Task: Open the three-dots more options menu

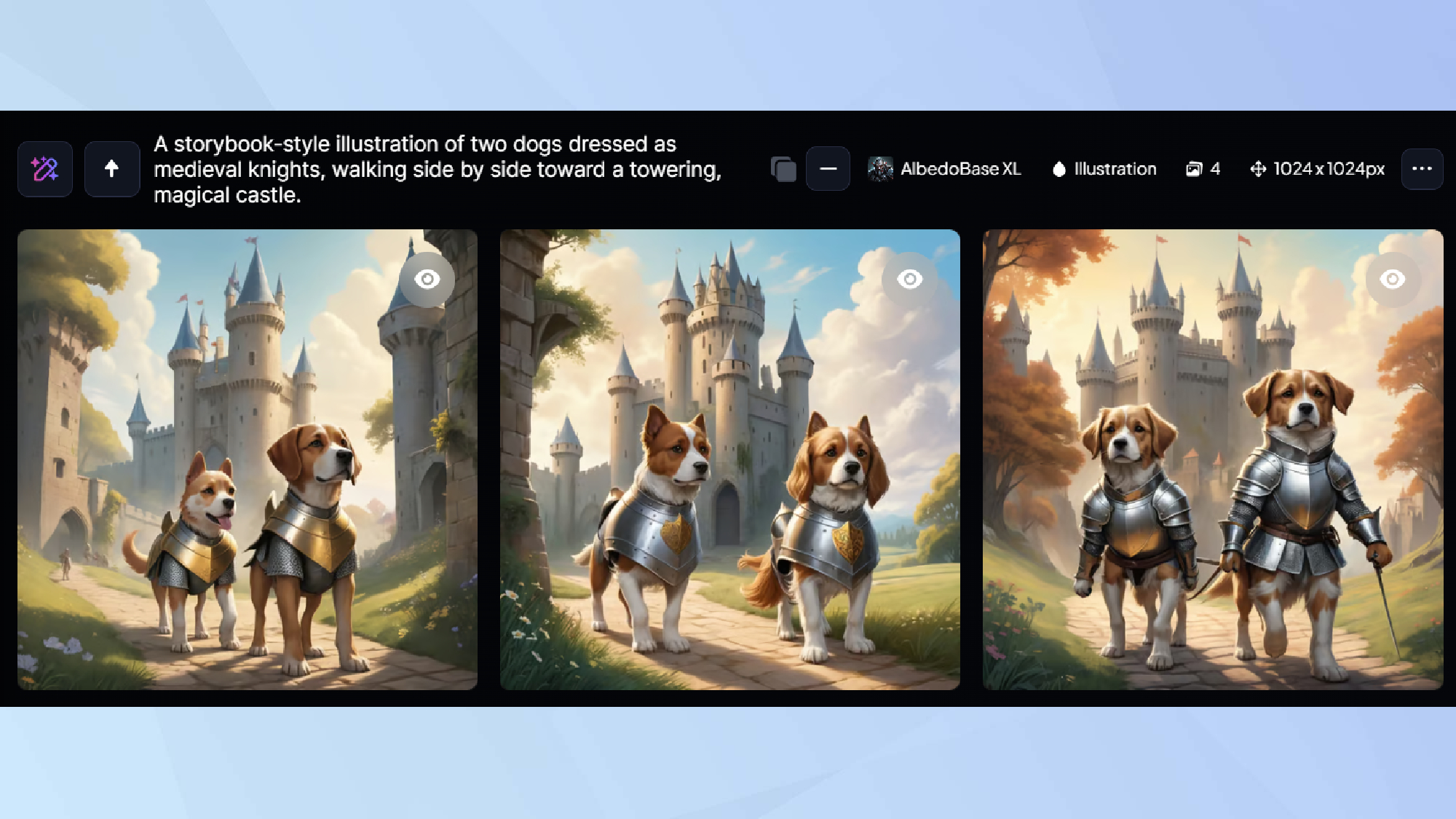Action: pos(1422,169)
